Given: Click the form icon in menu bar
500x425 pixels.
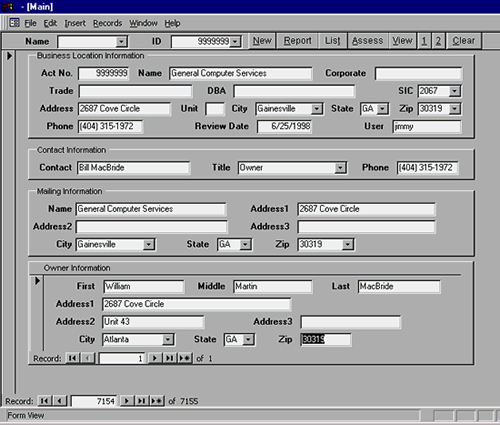Looking at the screenshot, I should pos(14,23).
